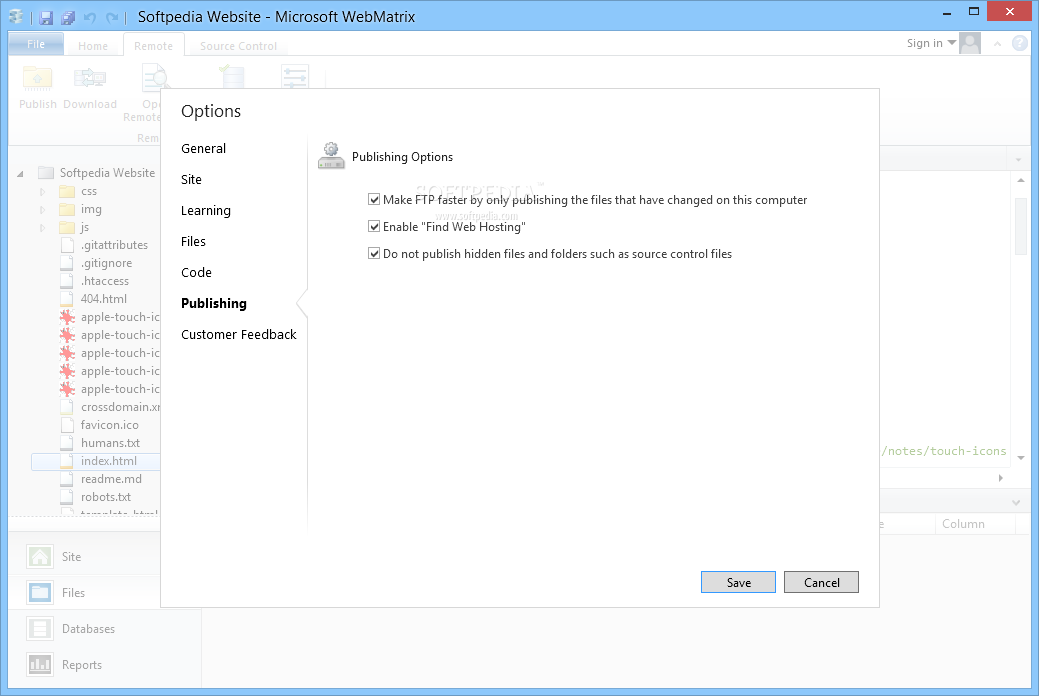Select humans.txt in file tree
Viewport: 1039px width, 696px height.
(x=110, y=443)
